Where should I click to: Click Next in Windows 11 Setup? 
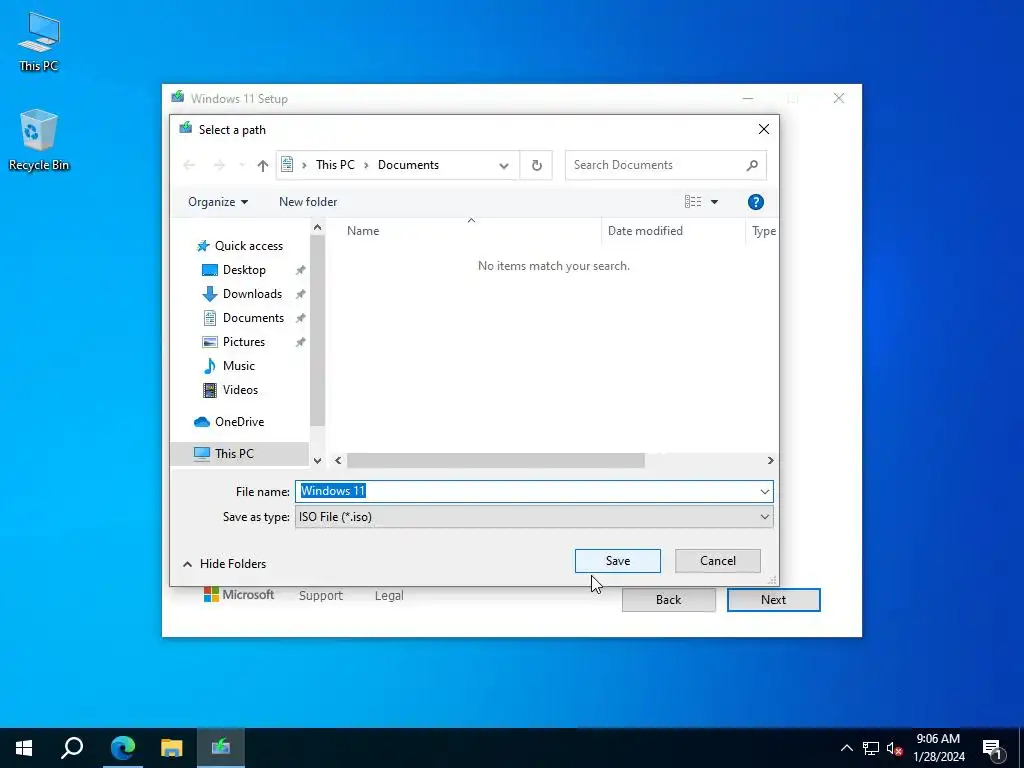click(774, 600)
